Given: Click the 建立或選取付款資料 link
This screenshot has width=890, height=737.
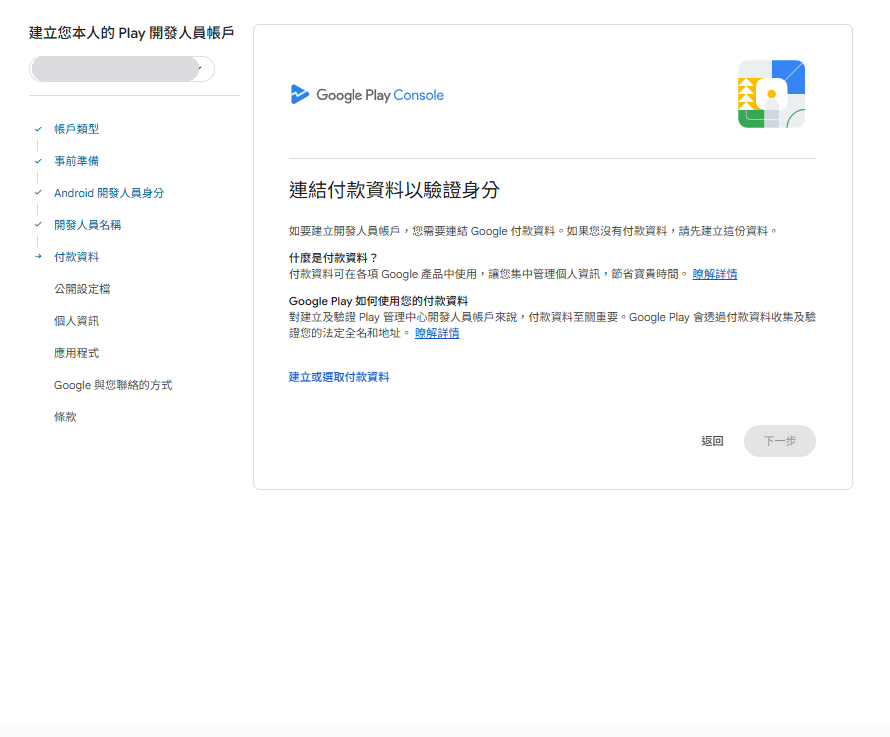Looking at the screenshot, I should point(339,377).
